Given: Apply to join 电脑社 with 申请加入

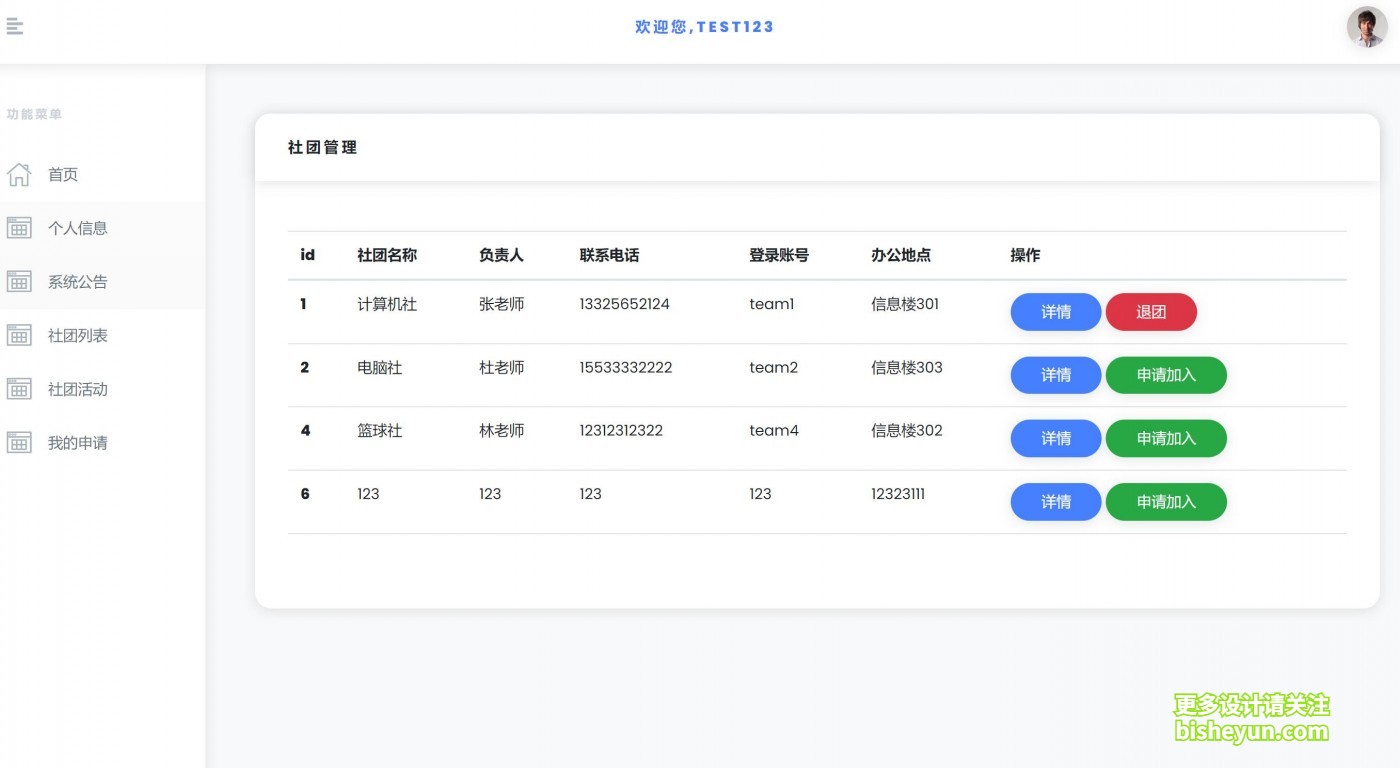Looking at the screenshot, I should click(x=1165, y=375).
